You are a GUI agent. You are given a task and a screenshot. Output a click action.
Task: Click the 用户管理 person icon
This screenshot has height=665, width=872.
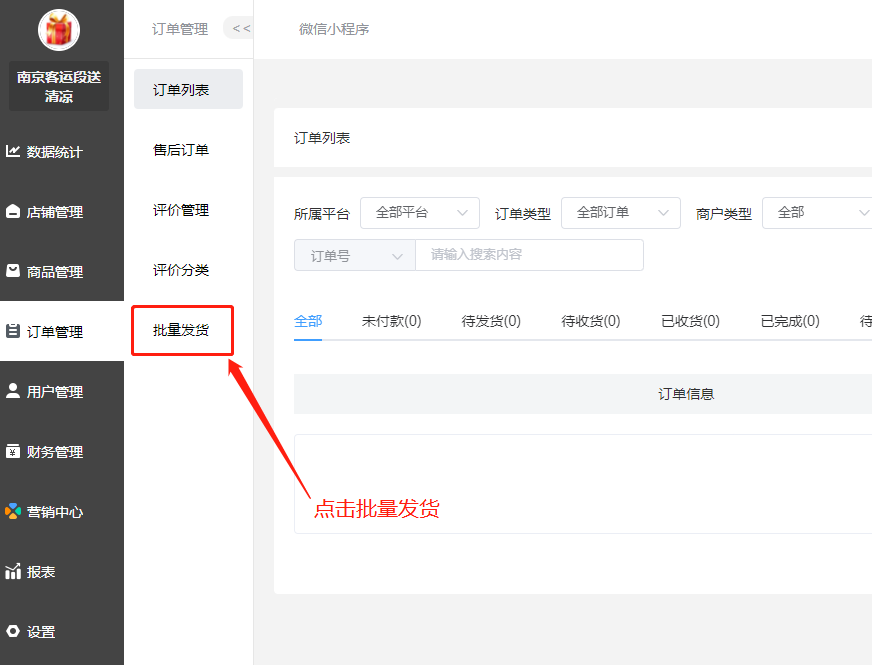pos(13,391)
